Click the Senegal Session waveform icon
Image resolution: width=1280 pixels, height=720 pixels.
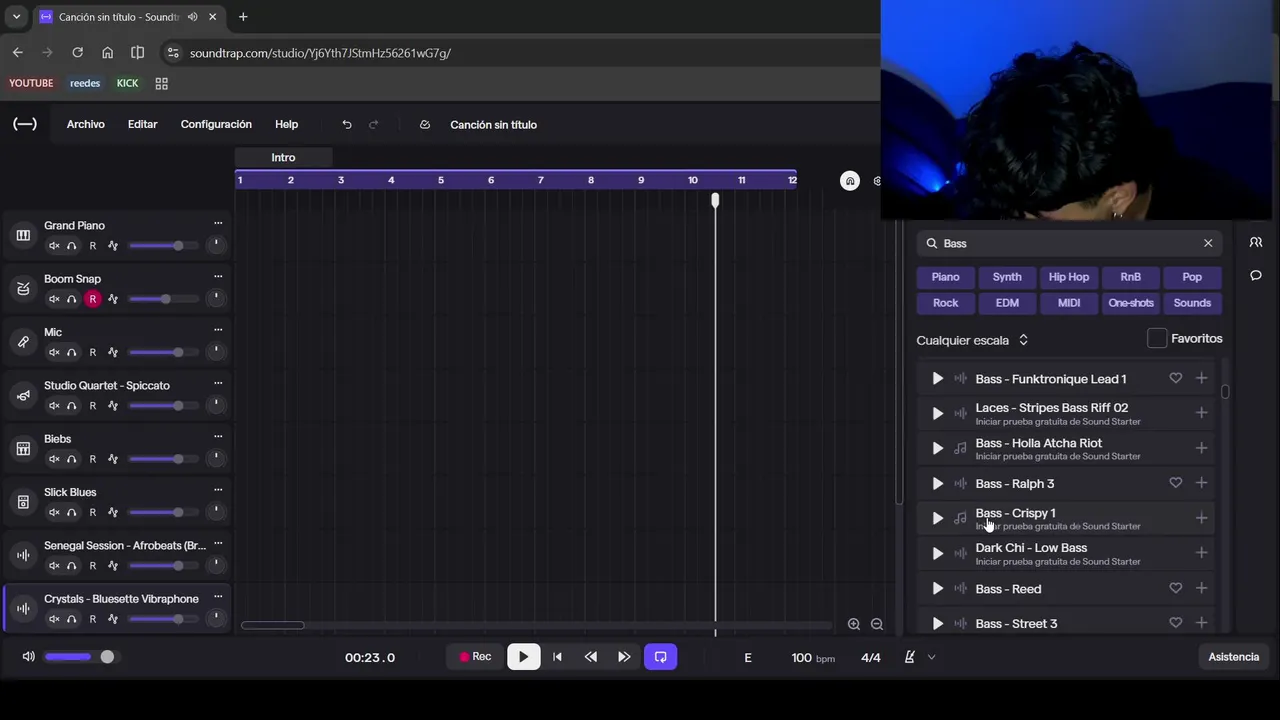[x=23, y=555]
